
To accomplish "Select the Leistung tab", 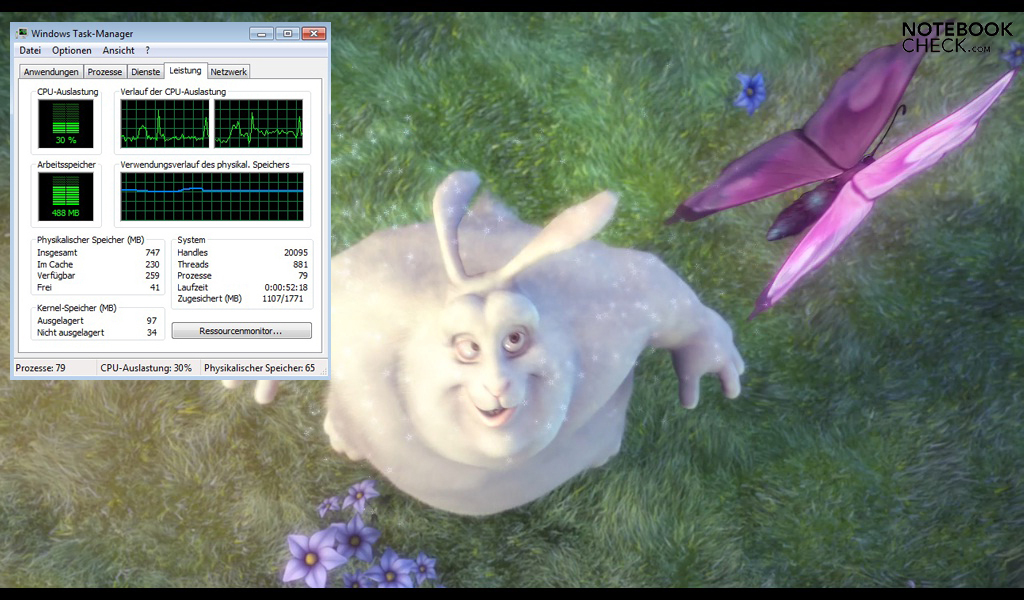I will pos(185,71).
